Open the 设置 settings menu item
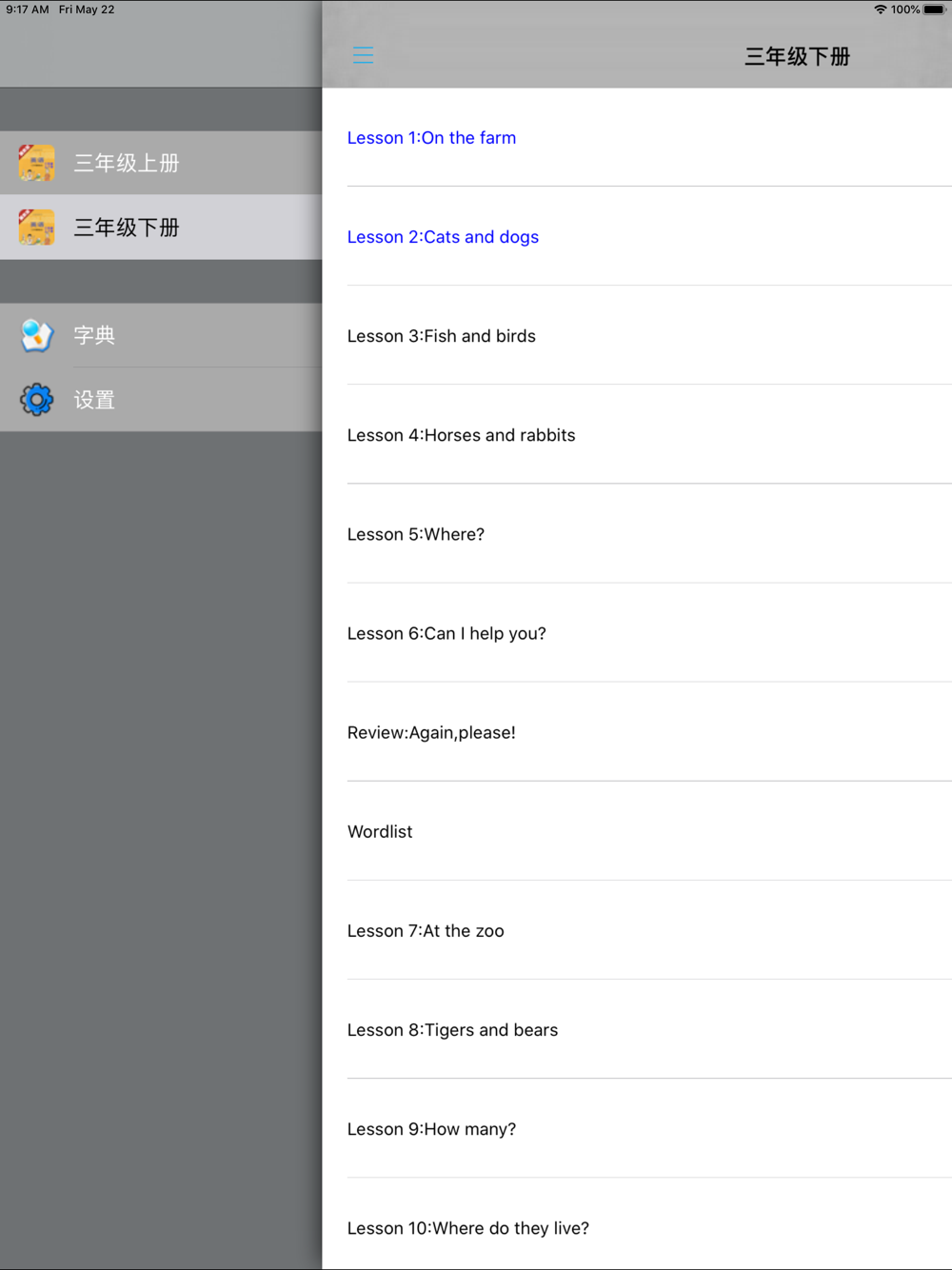952x1270 pixels. pos(161,400)
